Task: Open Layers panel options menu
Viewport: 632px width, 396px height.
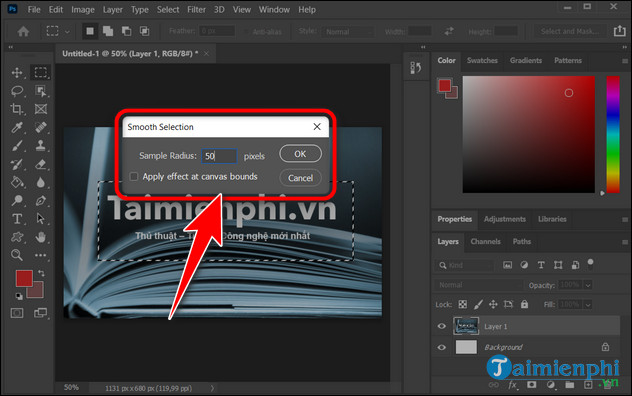Action: pos(625,242)
